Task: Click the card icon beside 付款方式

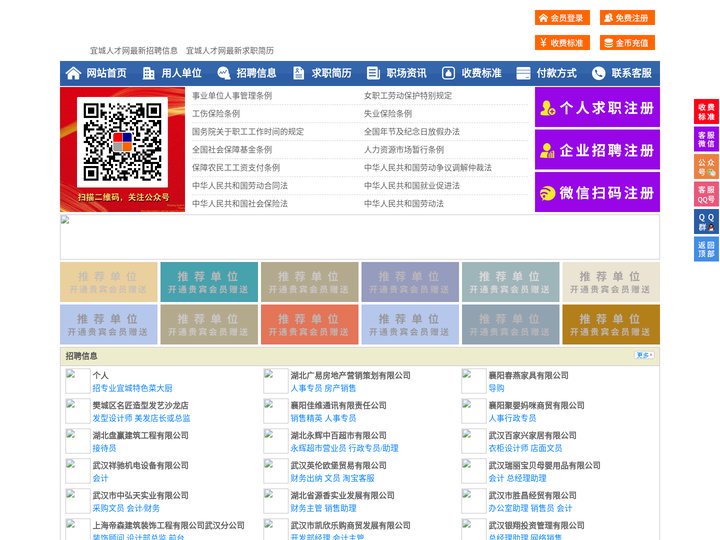Action: (523, 73)
